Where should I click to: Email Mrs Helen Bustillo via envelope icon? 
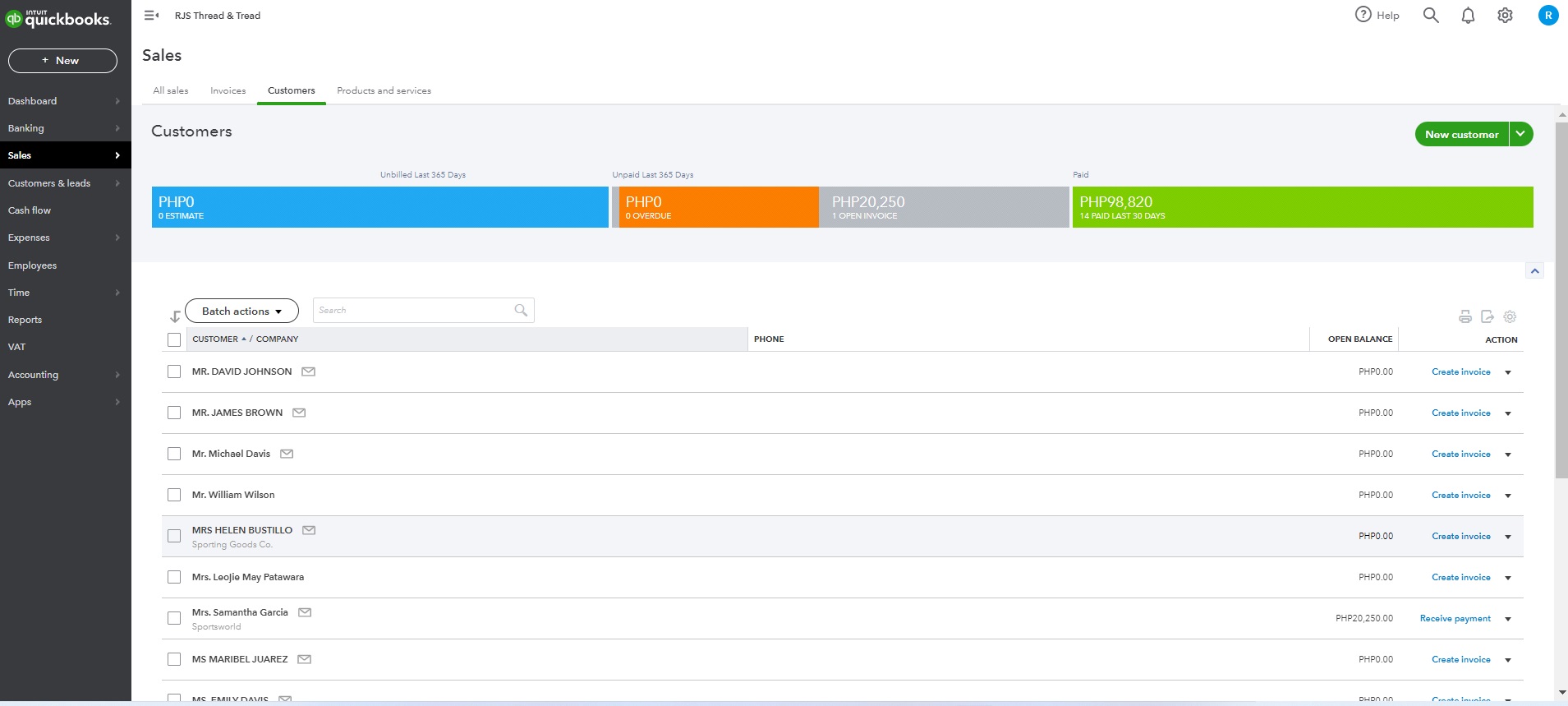pos(309,530)
